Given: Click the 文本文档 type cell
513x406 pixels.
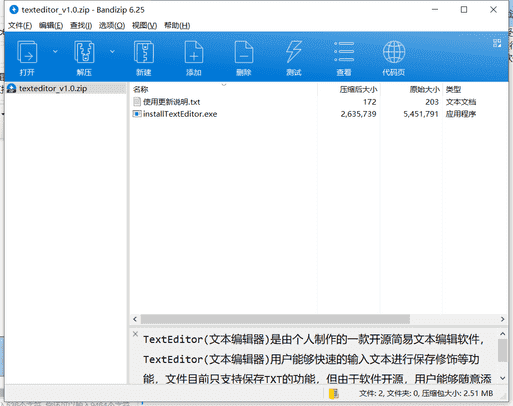Looking at the screenshot, I should click(x=461, y=102).
